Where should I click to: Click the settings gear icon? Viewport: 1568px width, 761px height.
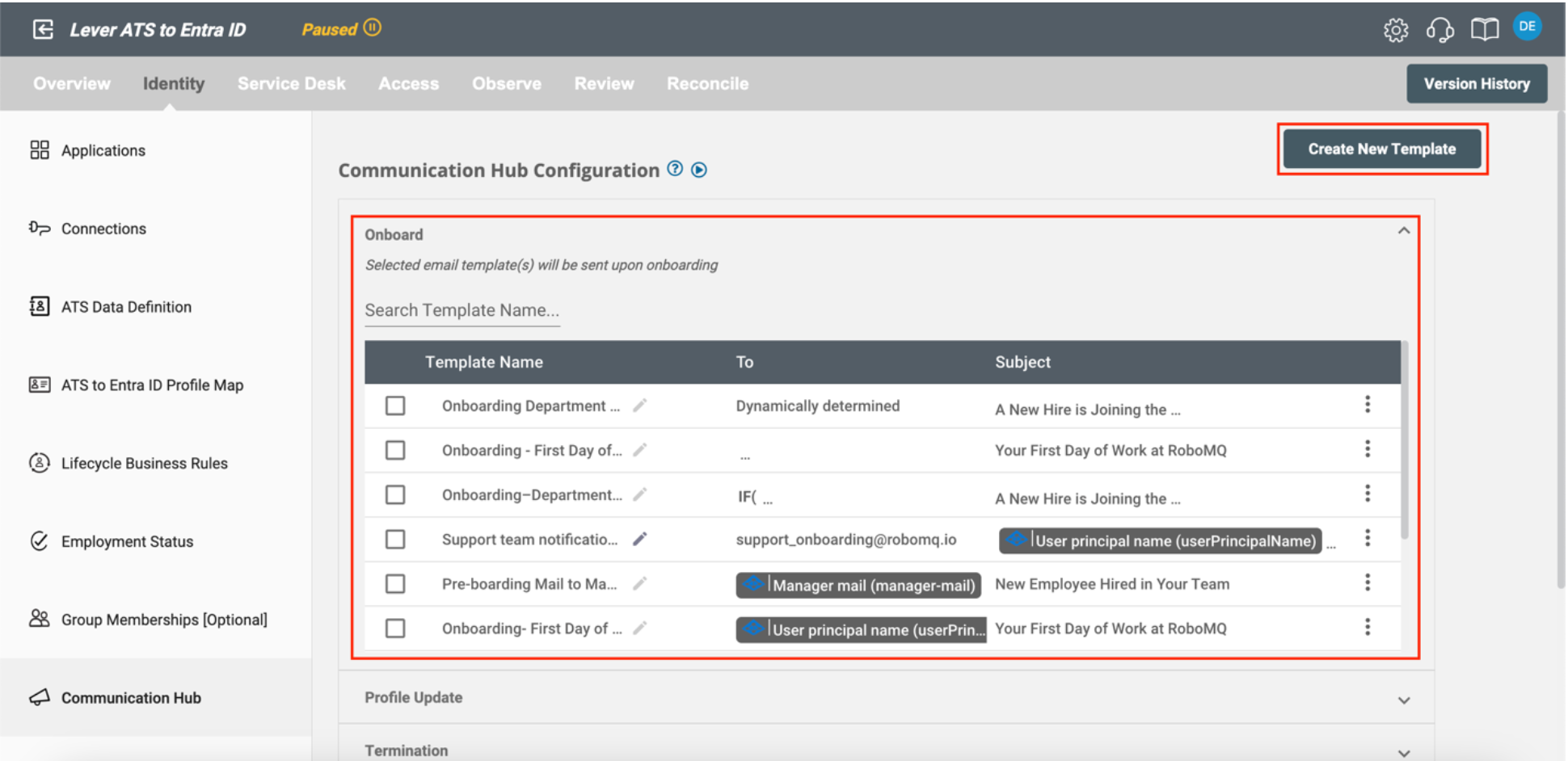1395,30
